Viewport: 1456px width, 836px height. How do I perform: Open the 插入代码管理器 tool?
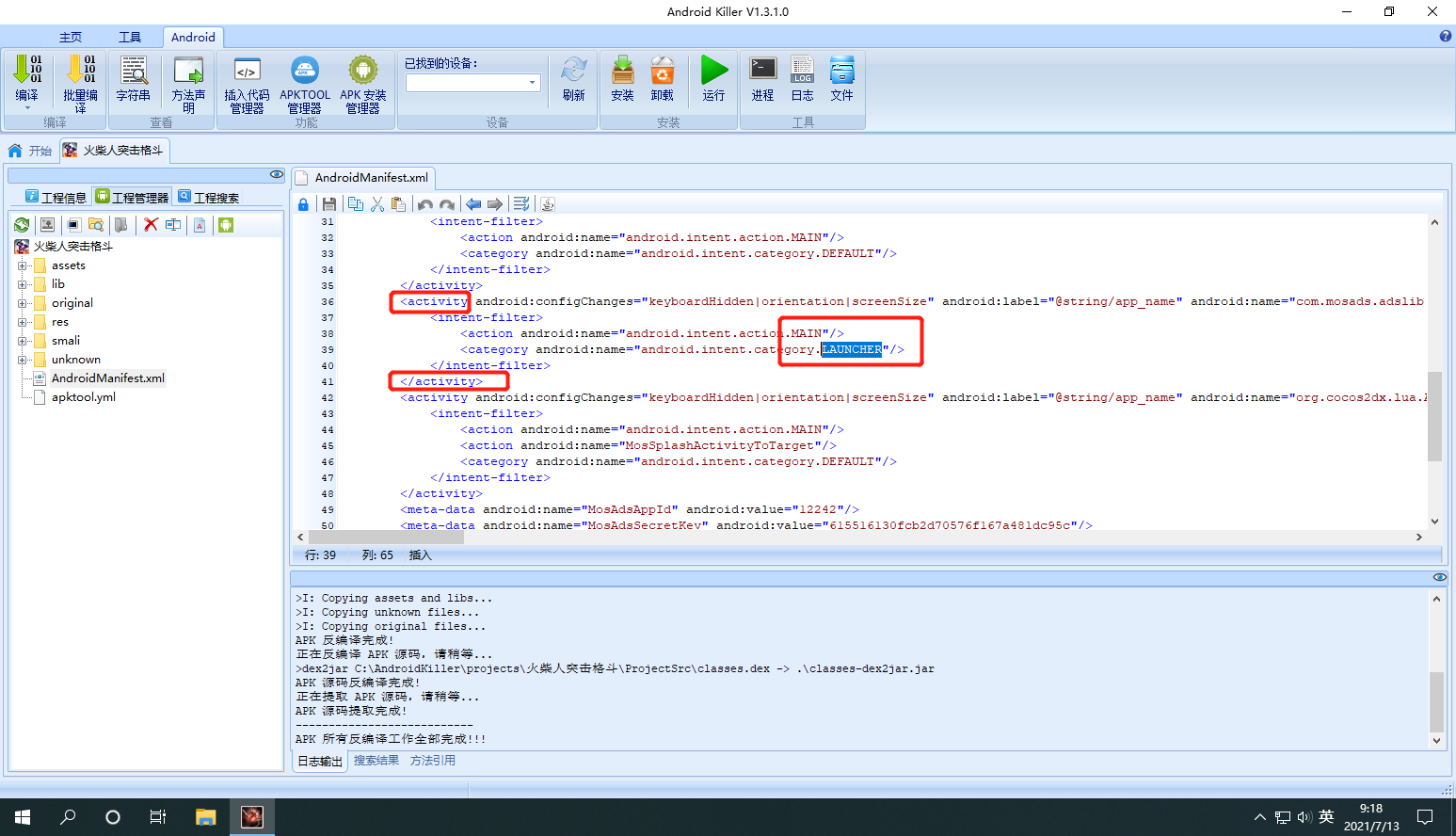click(x=247, y=84)
